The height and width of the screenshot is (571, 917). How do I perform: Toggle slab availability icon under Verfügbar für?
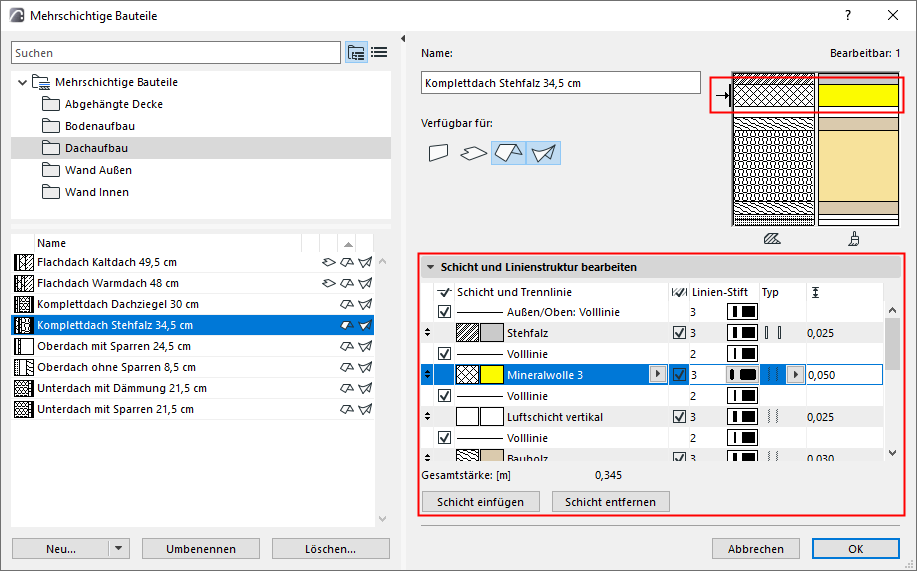473,153
